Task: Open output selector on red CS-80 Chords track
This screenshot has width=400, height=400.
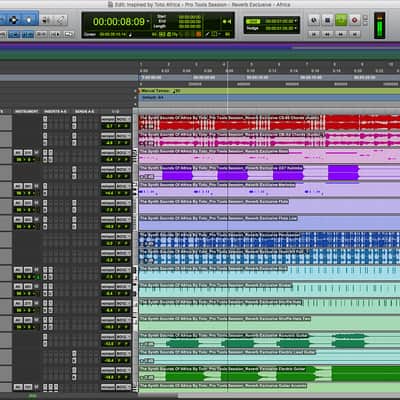Action: [123, 119]
